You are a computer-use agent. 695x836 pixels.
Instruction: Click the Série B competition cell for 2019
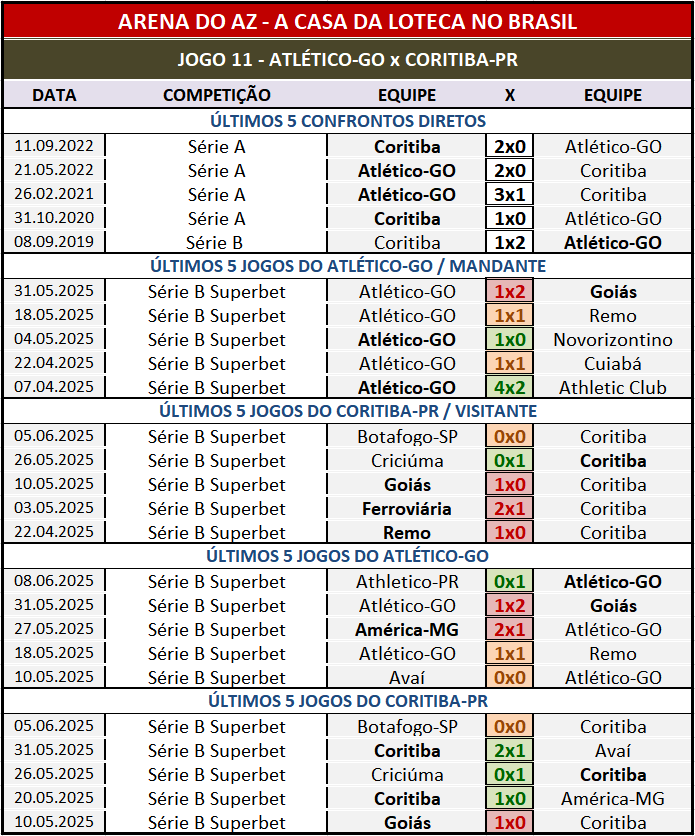click(216, 243)
